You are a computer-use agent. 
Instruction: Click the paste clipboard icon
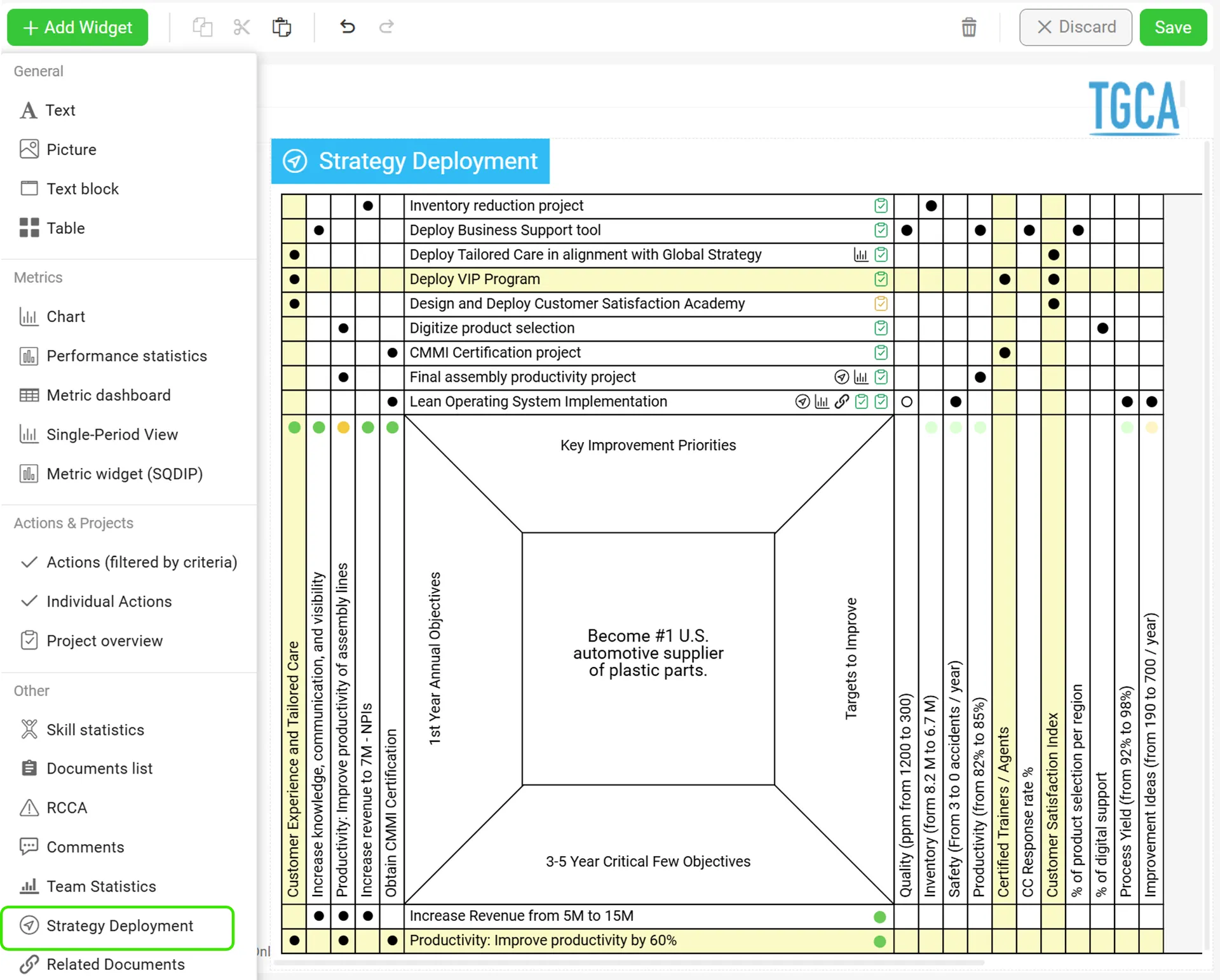[281, 27]
